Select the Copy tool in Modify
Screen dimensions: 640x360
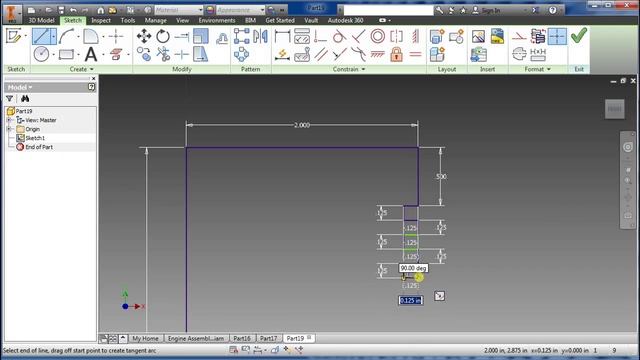[x=144, y=54]
